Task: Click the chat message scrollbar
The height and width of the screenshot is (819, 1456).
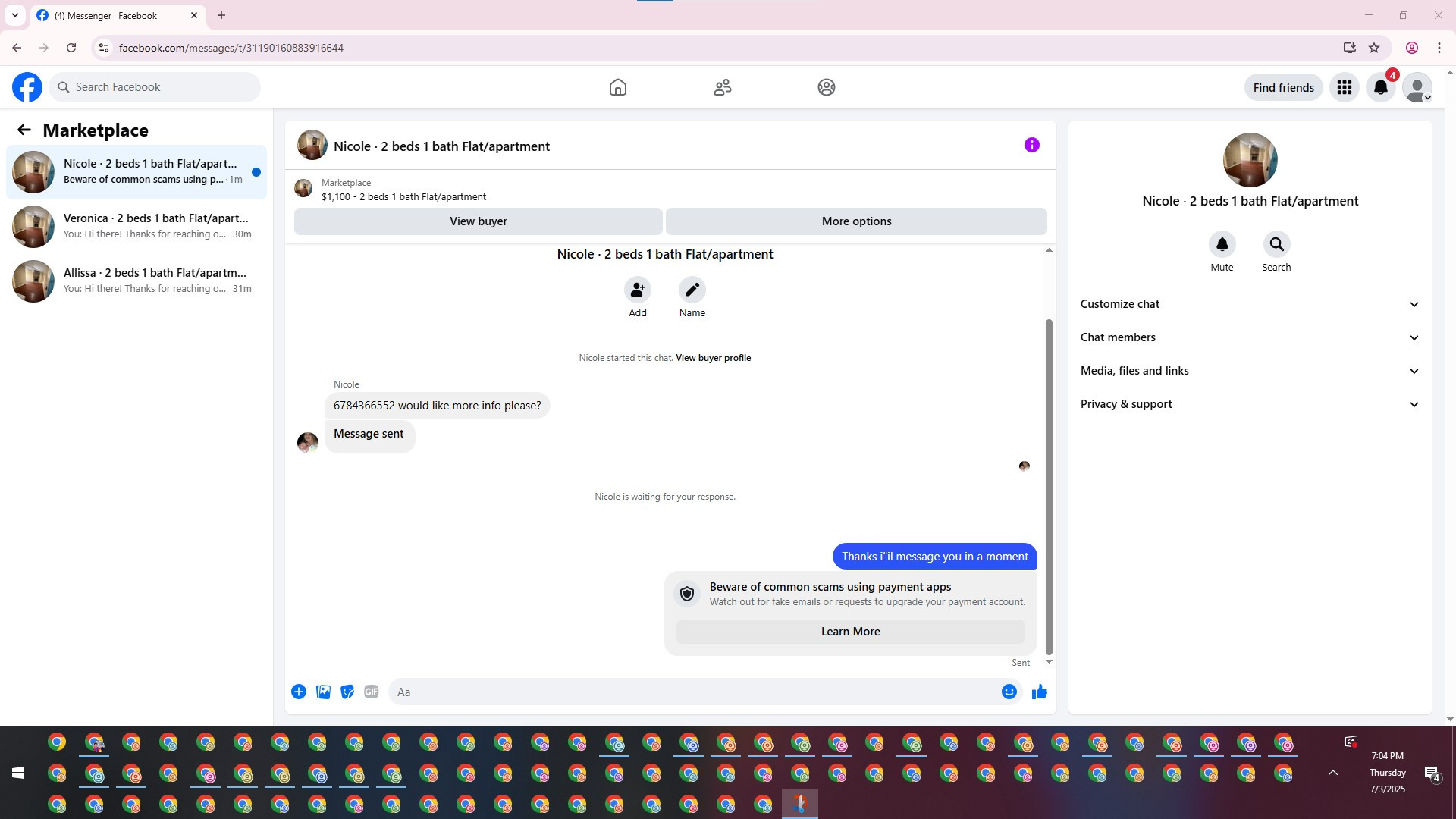Action: pos(1049,485)
